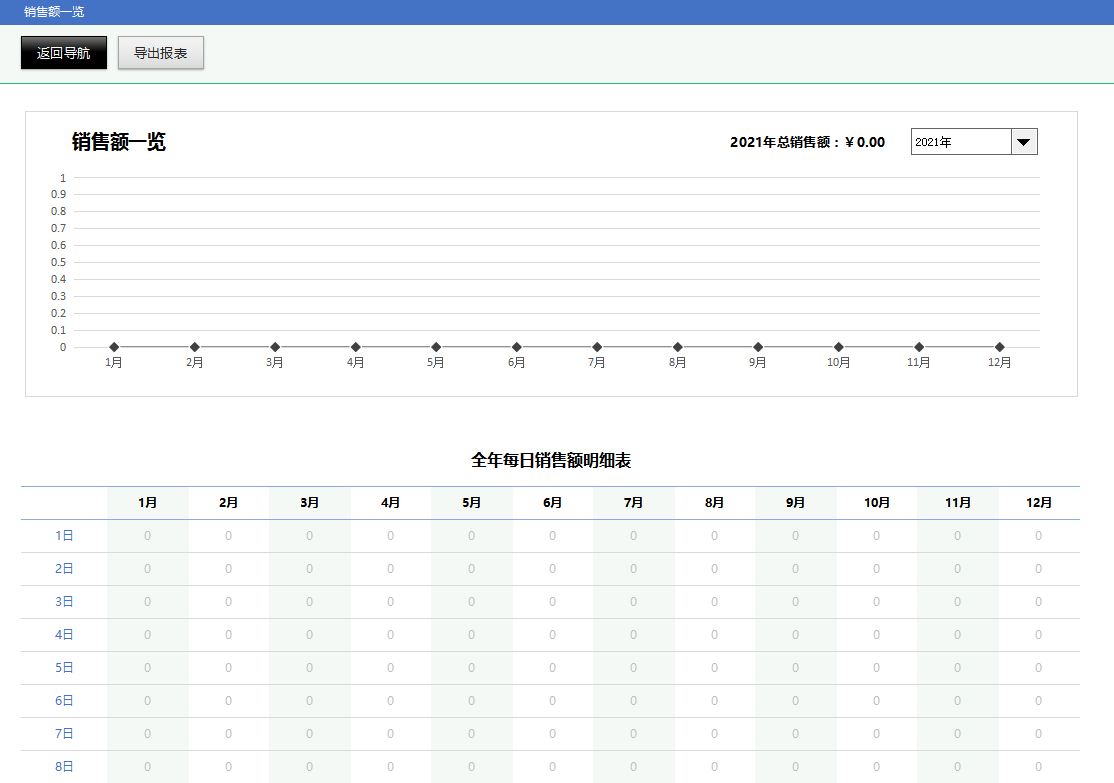Click the 12月 data point on chart
Viewport: 1114px width, 783px height.
1000,347
